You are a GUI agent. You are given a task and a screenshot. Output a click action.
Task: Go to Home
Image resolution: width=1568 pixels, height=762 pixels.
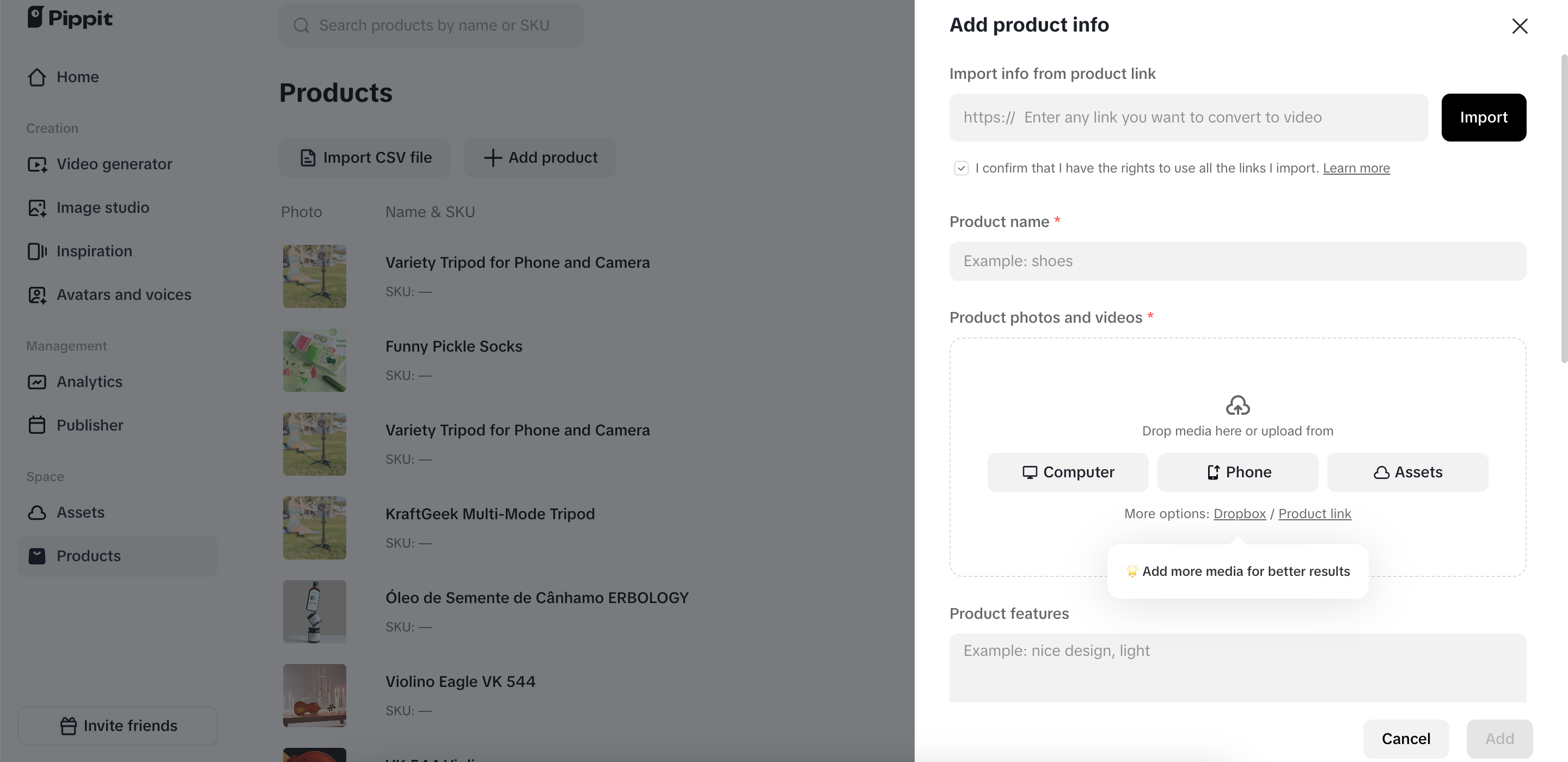(x=78, y=77)
